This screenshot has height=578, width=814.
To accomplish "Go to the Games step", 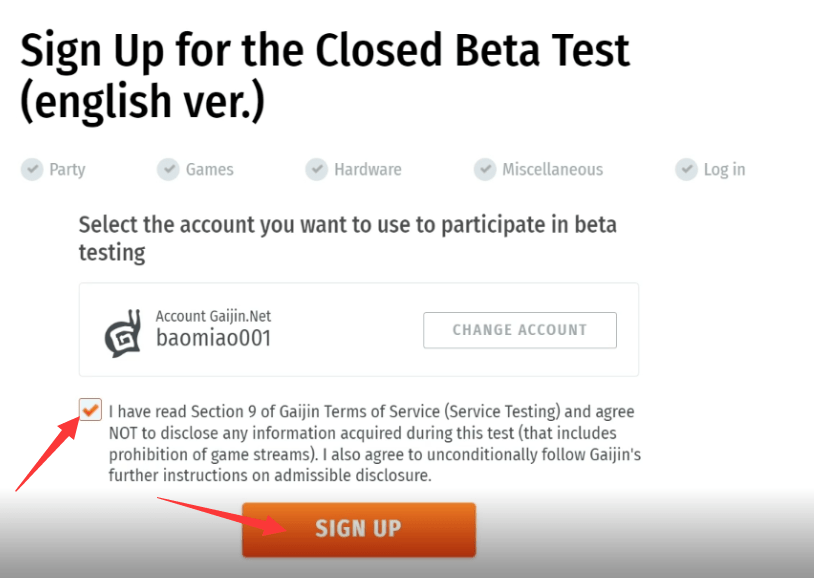I will click(210, 169).
